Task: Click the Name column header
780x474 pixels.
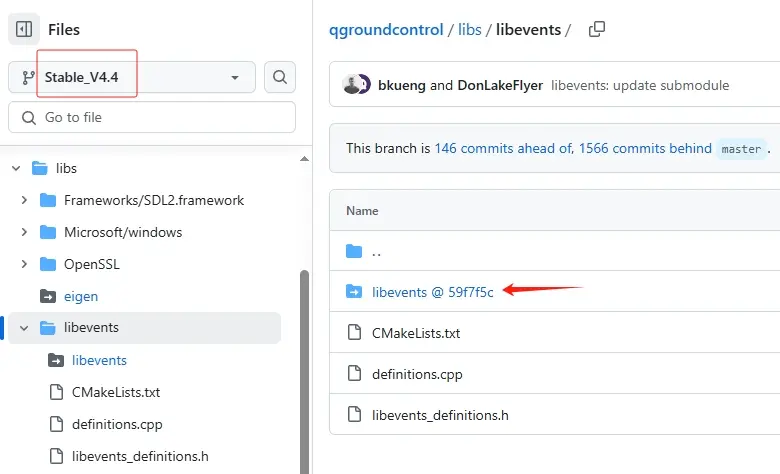Action: [x=362, y=211]
